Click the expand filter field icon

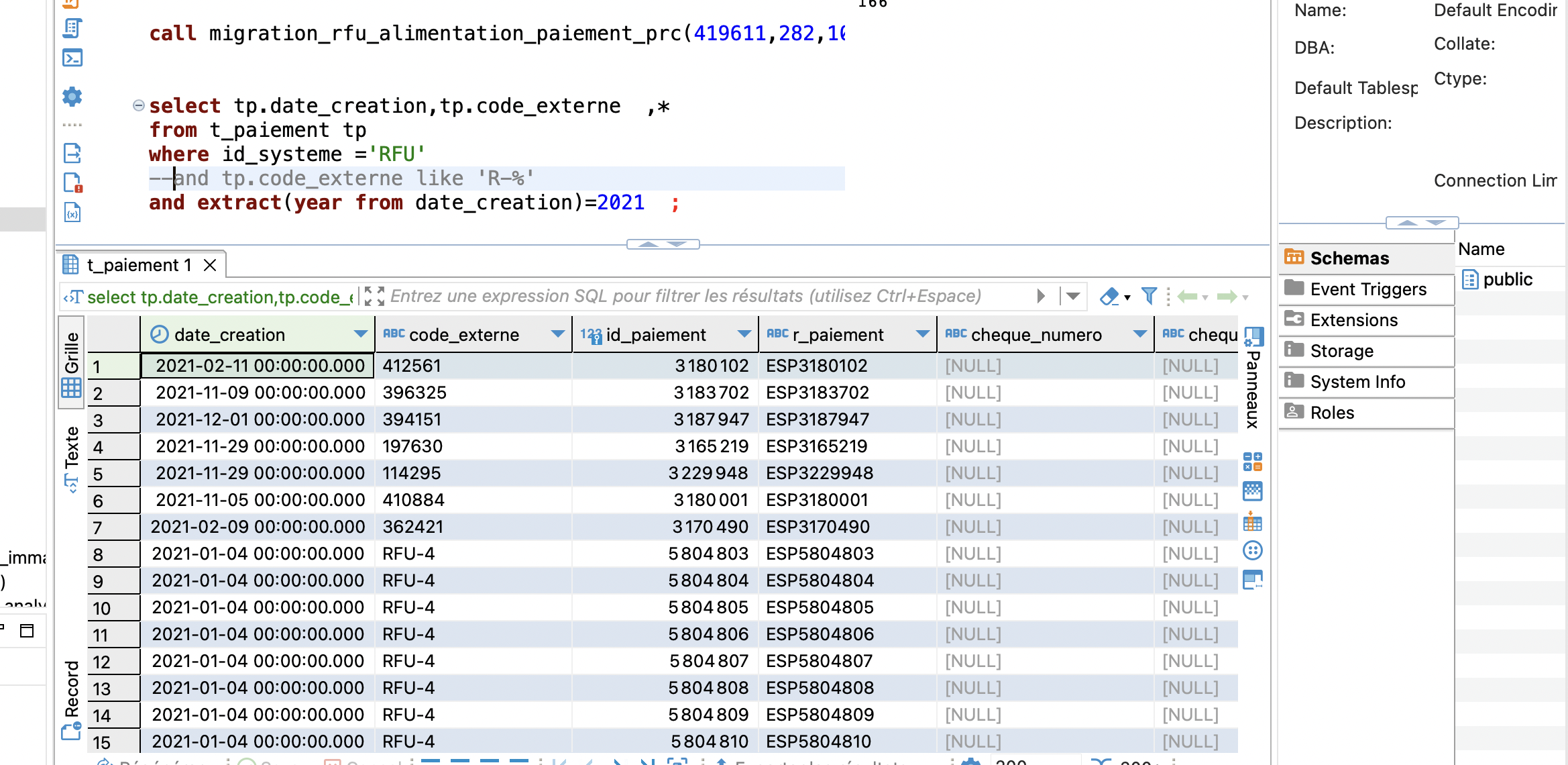tap(374, 296)
